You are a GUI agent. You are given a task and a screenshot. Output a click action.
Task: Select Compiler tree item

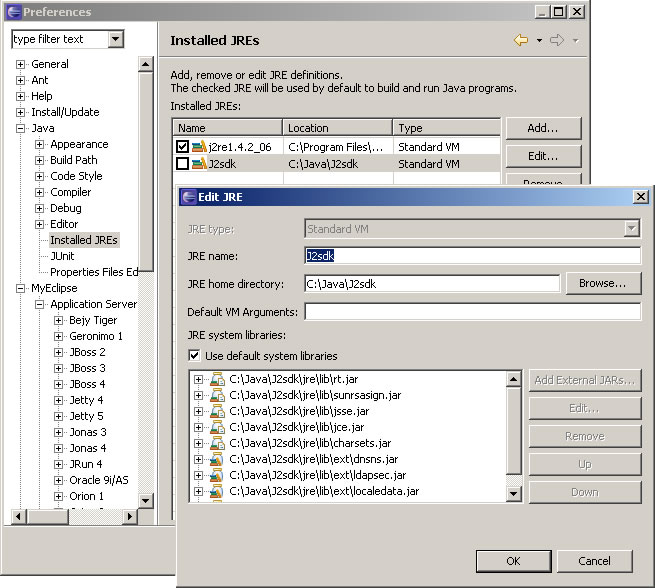pyautogui.click(x=71, y=192)
